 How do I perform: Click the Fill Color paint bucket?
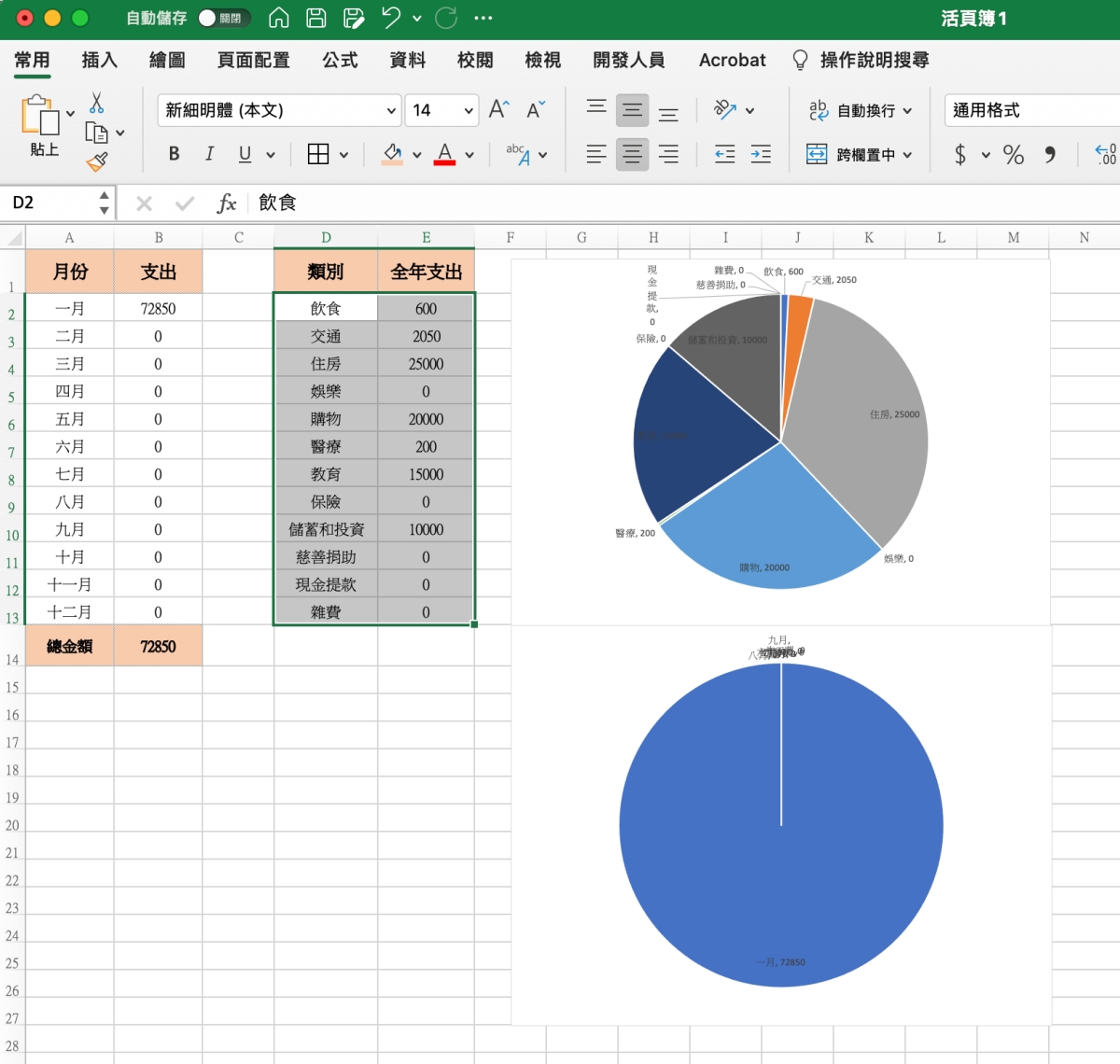393,154
